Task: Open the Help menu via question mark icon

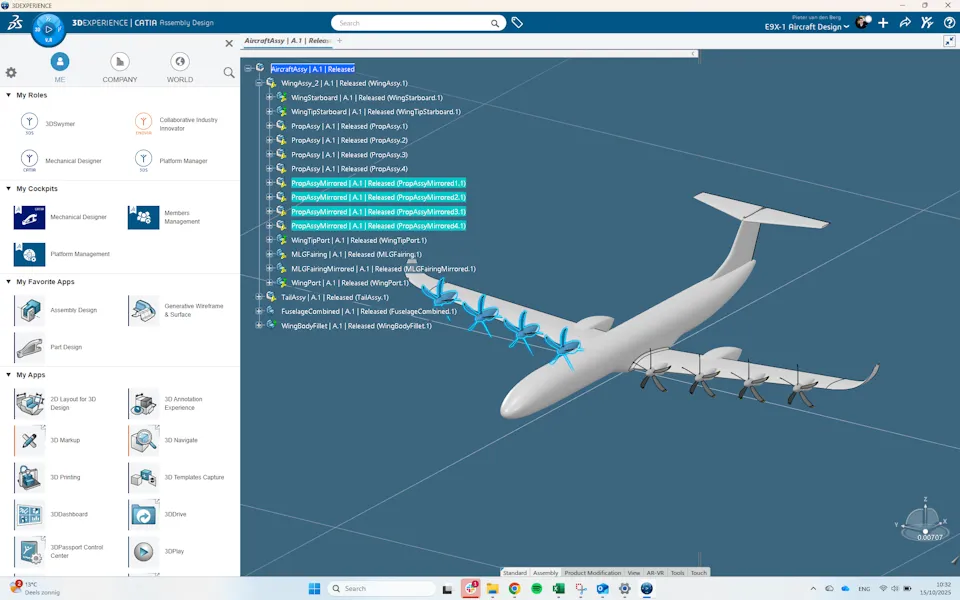Action: tap(949, 22)
